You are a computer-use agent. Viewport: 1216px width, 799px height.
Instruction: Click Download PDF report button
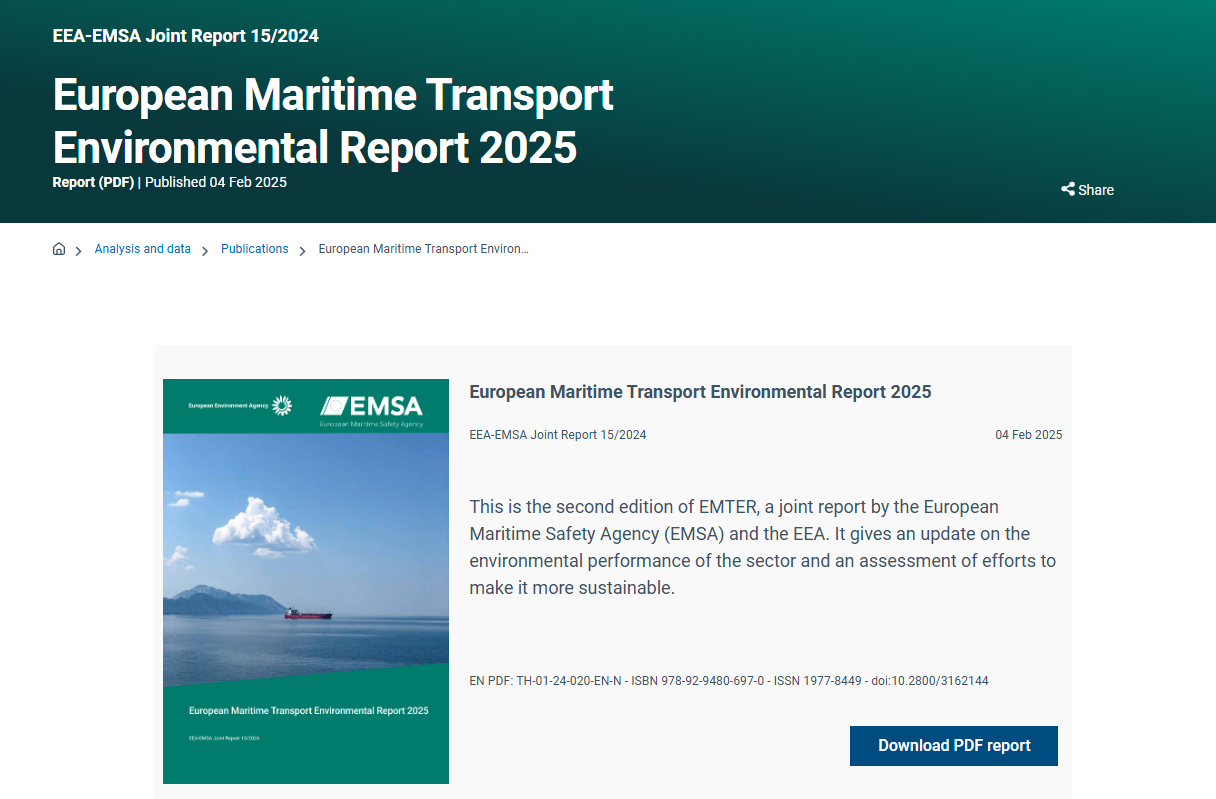click(x=953, y=746)
